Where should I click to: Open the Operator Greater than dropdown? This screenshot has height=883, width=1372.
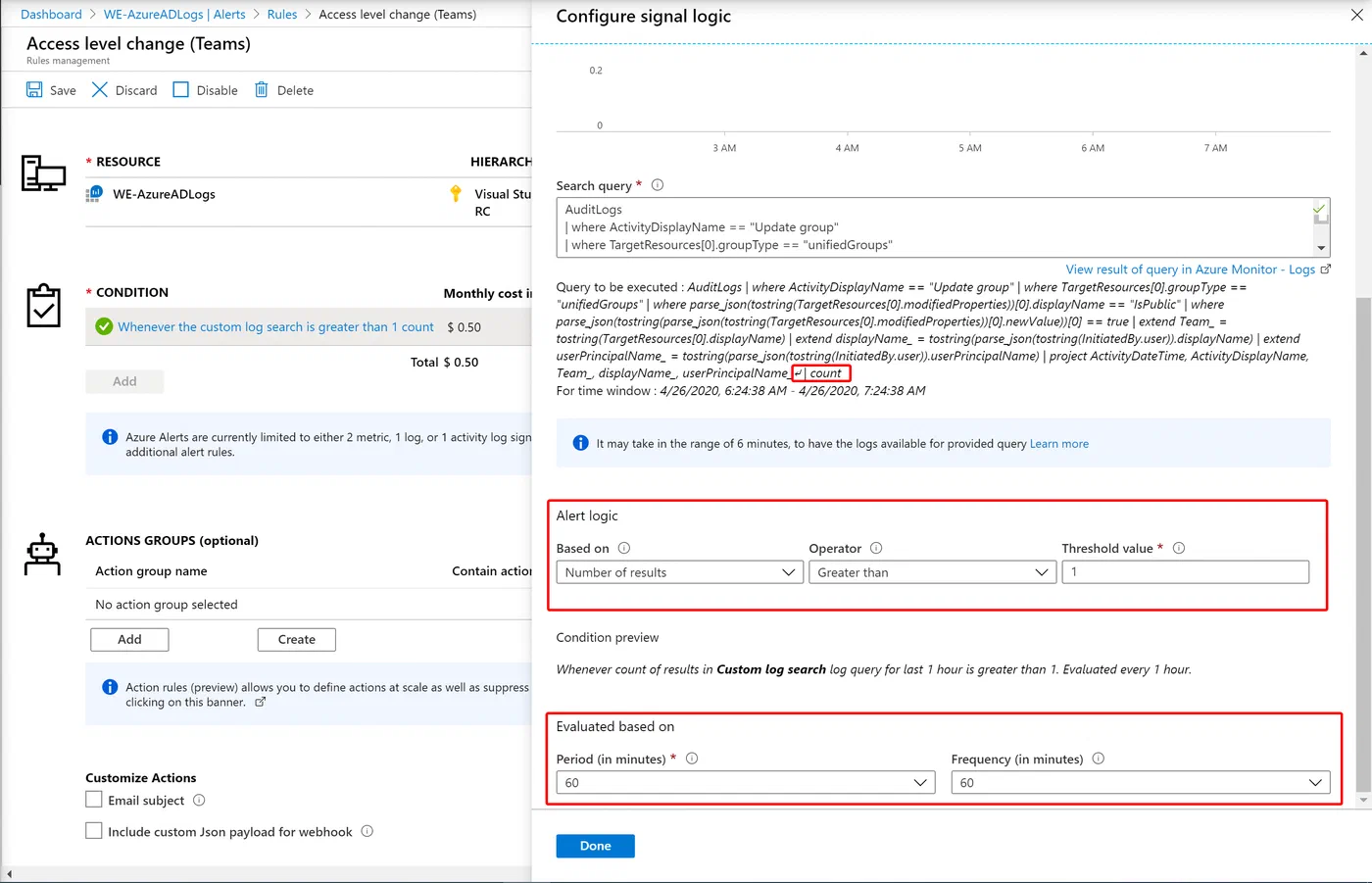(933, 572)
